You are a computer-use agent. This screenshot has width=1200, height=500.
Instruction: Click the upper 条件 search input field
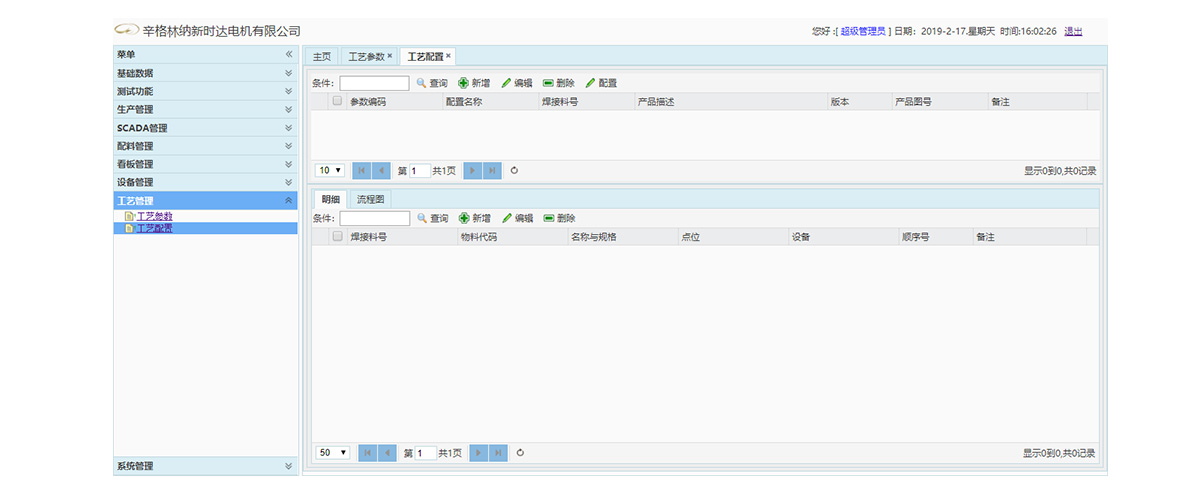(374, 83)
